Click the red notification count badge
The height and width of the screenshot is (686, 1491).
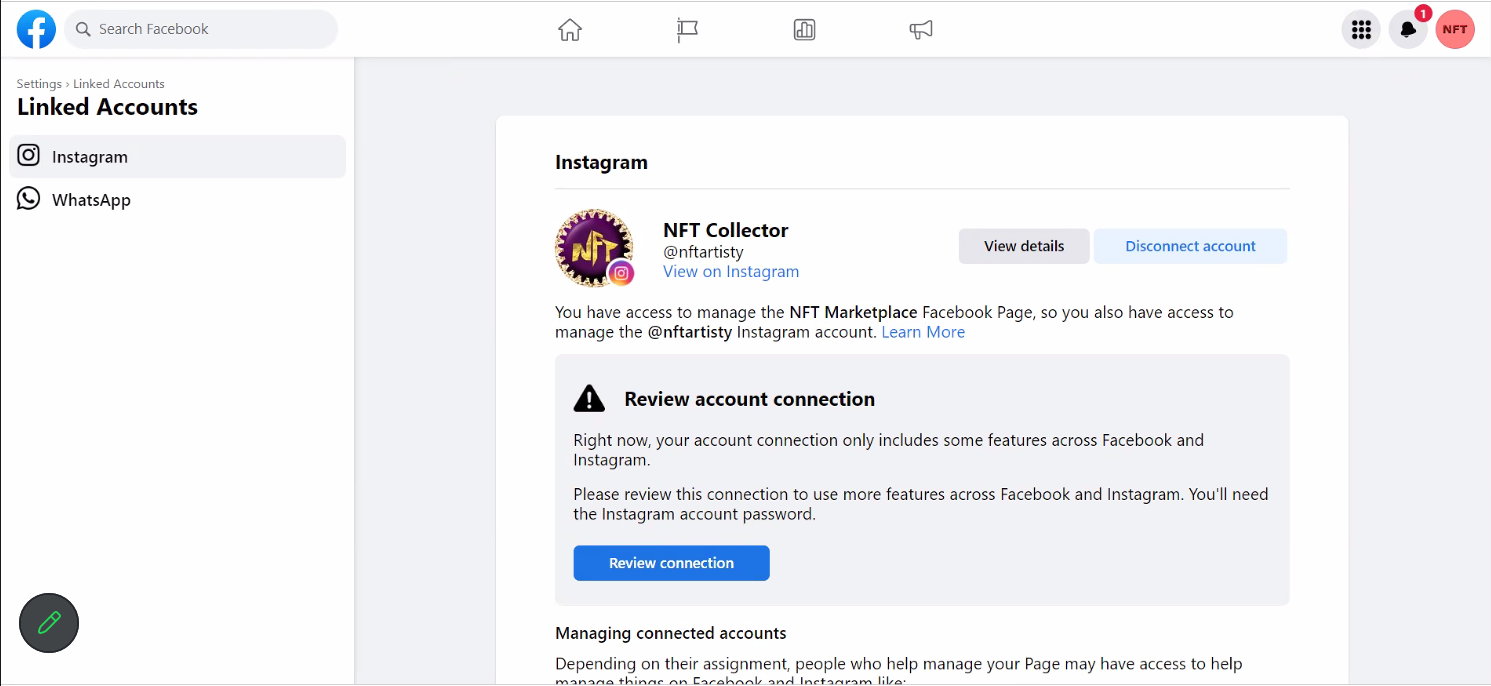click(x=1423, y=14)
